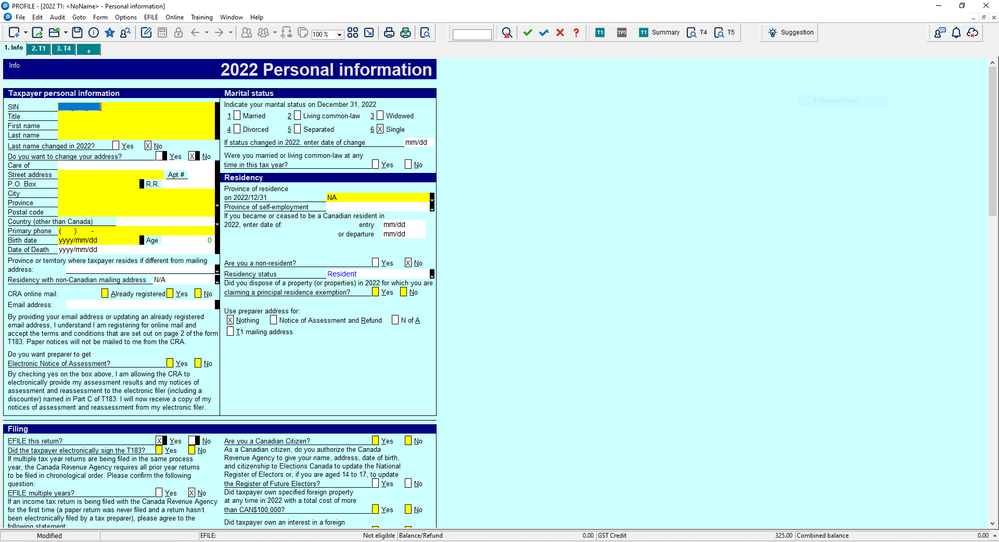Click the open/import file icon with green arrow

coord(38,32)
